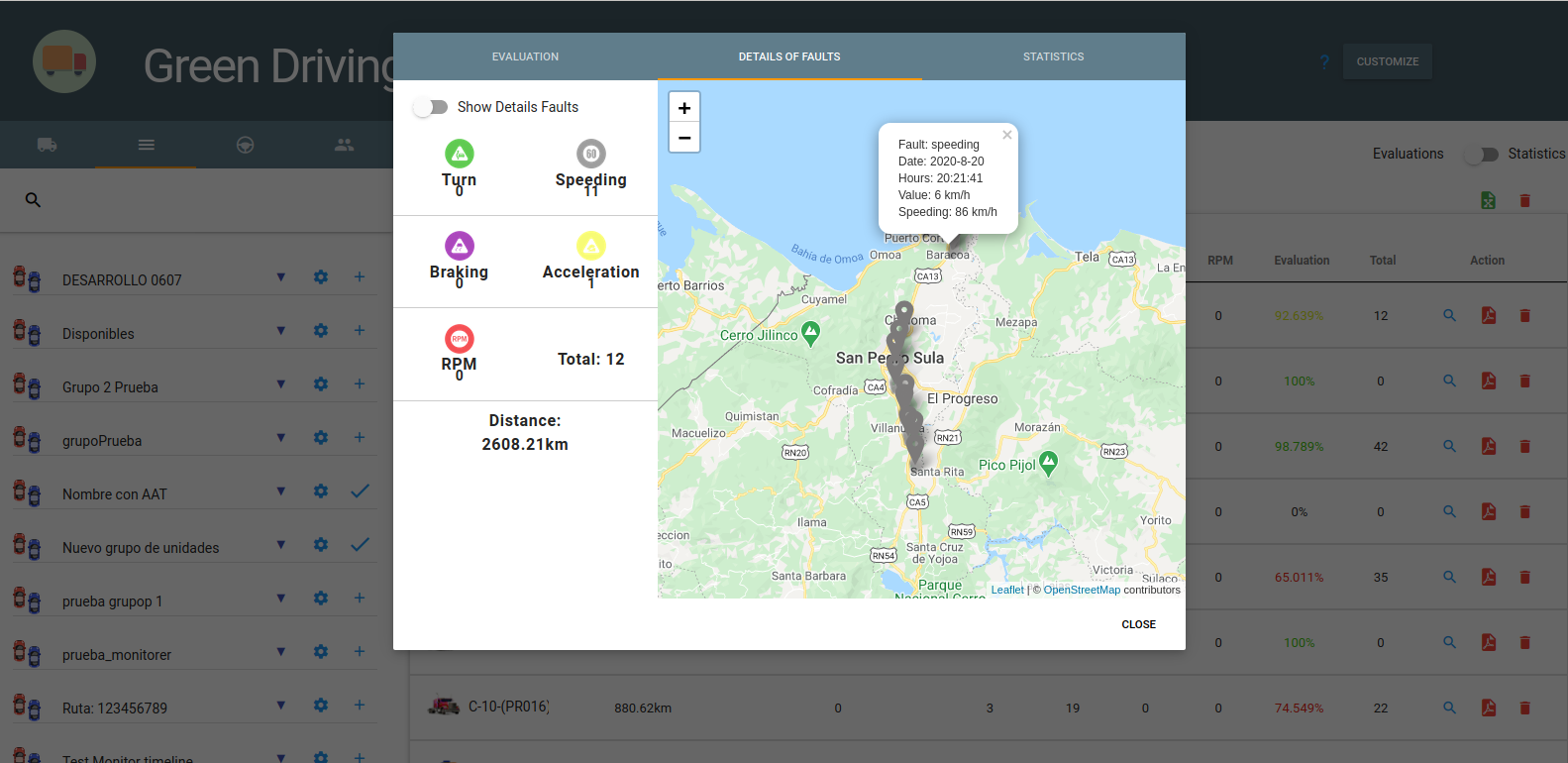This screenshot has width=1568, height=763.
Task: Click the red RPM fault icon
Action: [459, 339]
